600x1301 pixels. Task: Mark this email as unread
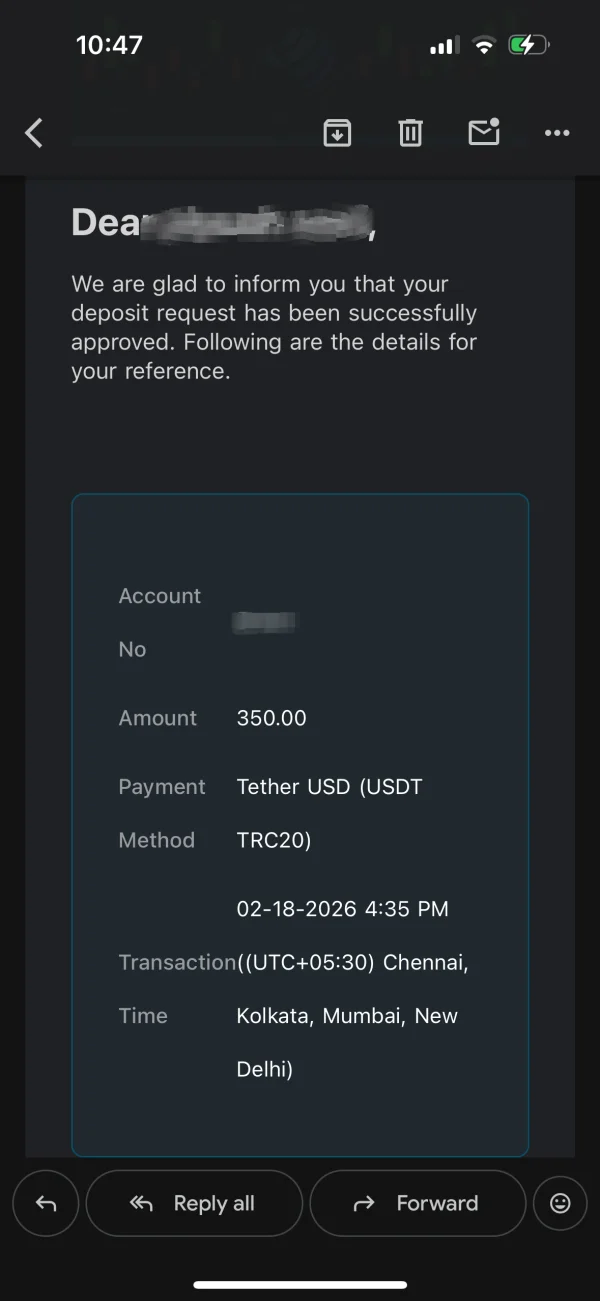click(484, 132)
